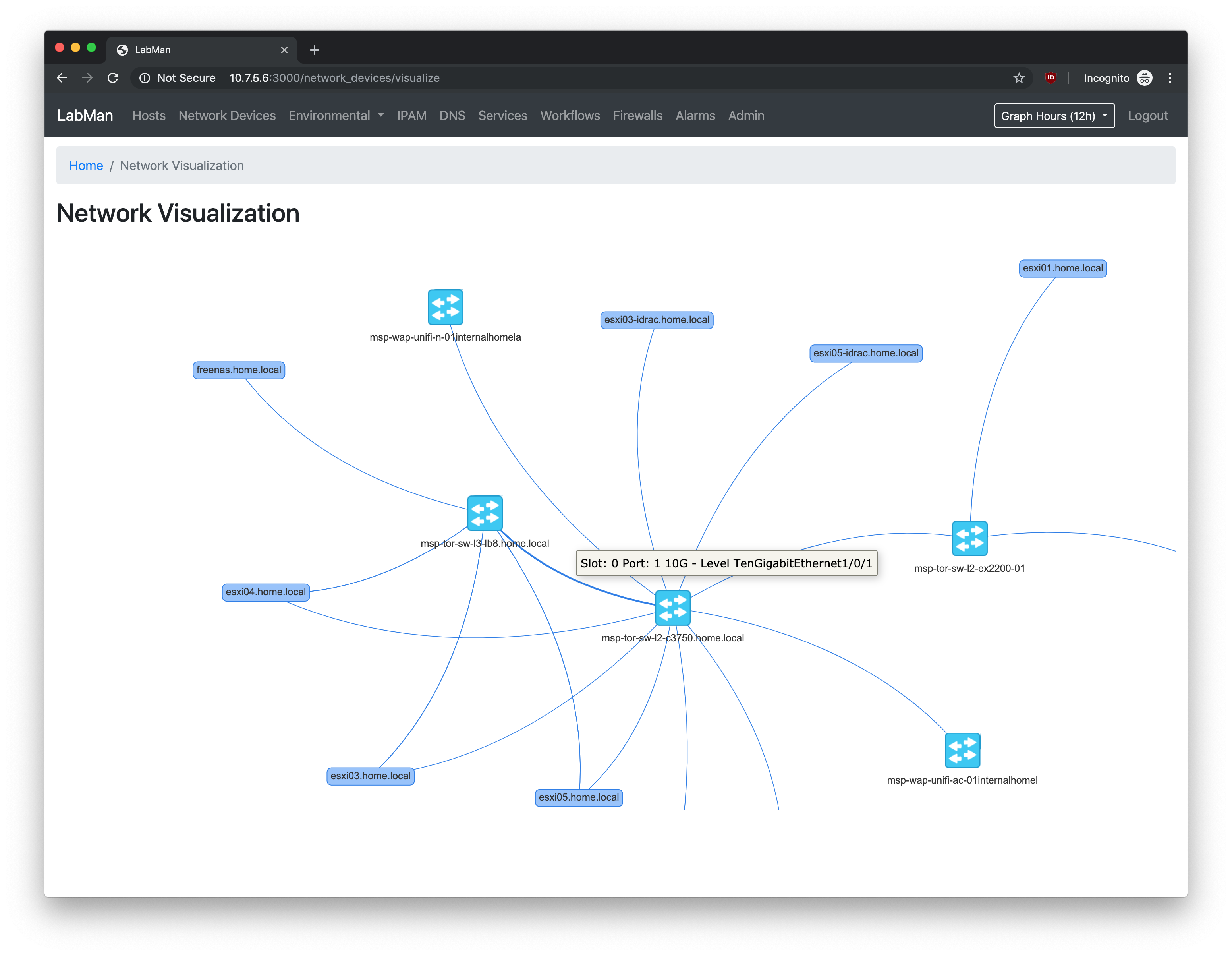The image size is (1232, 956).
Task: Click the Home breadcrumb link
Action: (x=86, y=165)
